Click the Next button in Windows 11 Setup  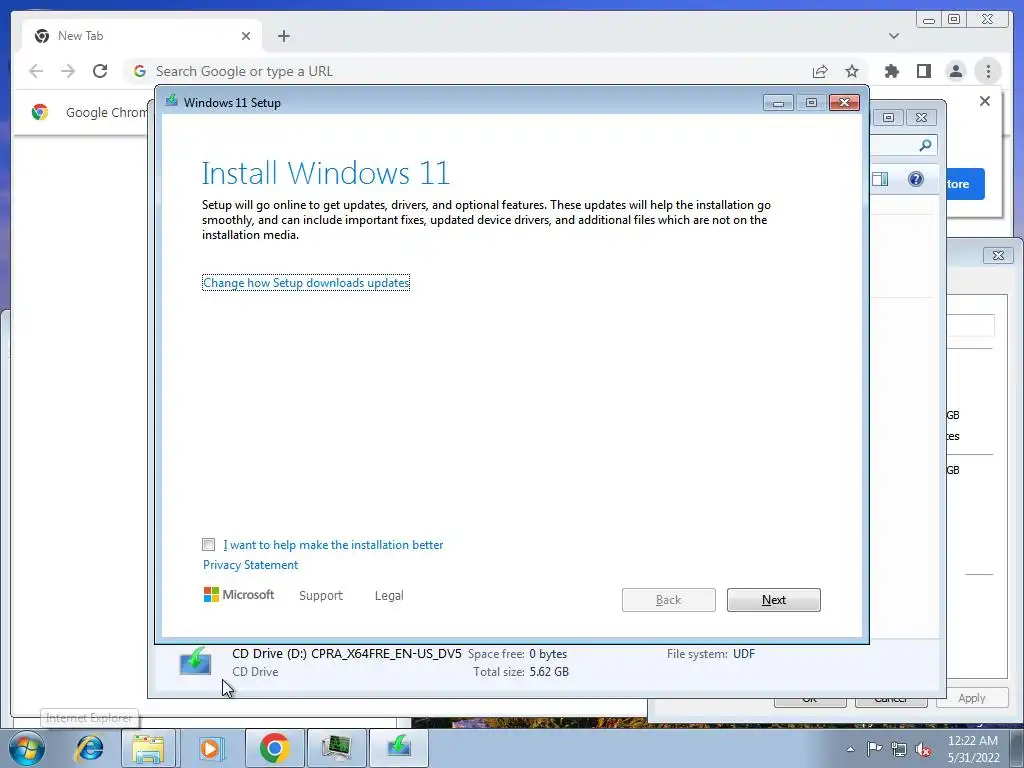tap(773, 600)
